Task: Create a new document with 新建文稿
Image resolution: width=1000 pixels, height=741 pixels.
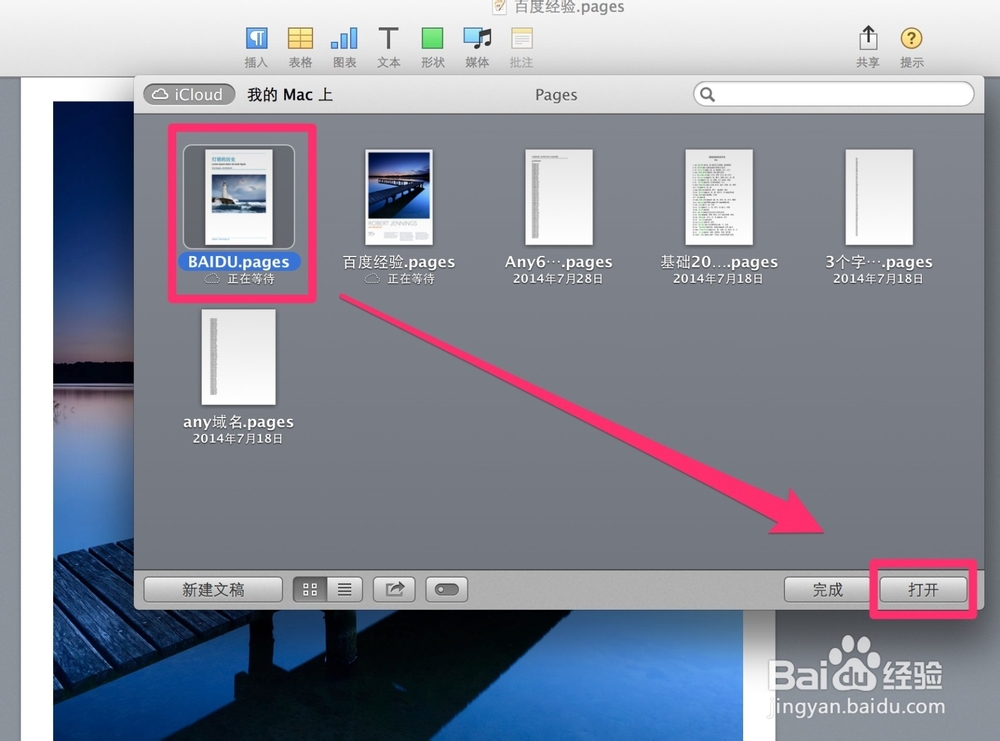Action: point(213,589)
